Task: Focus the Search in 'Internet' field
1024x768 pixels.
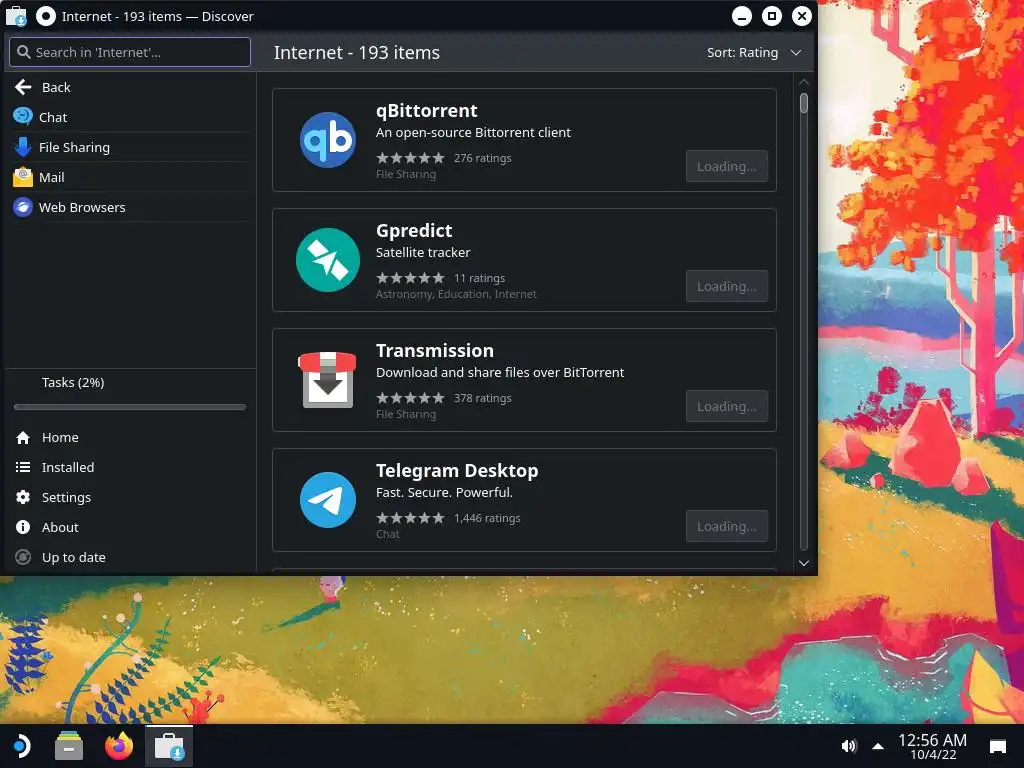Action: click(x=130, y=52)
